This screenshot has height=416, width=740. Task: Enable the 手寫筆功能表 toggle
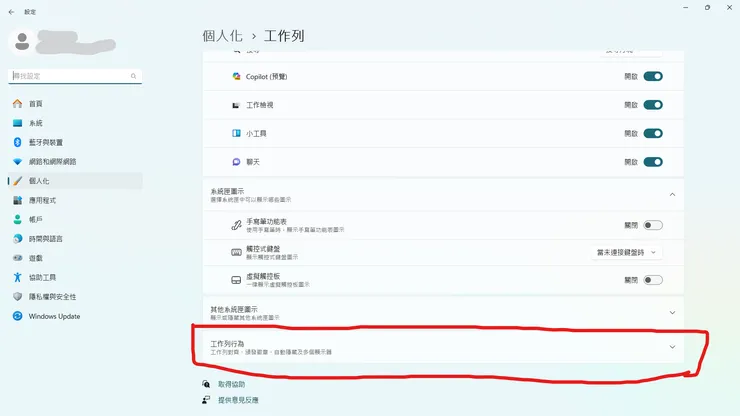click(653, 225)
